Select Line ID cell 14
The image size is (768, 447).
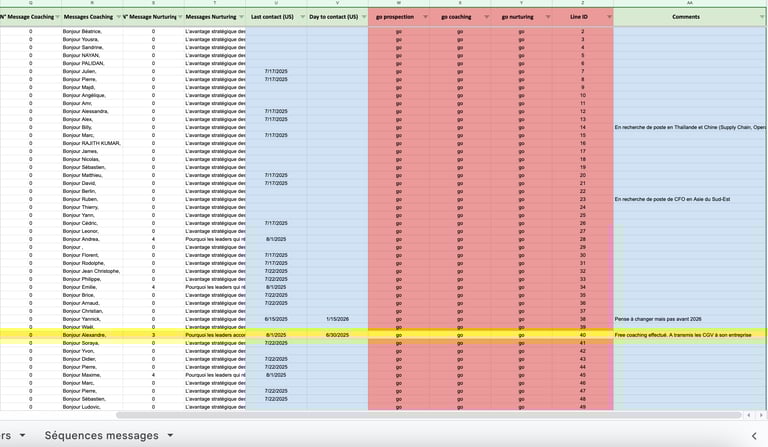click(x=582, y=127)
